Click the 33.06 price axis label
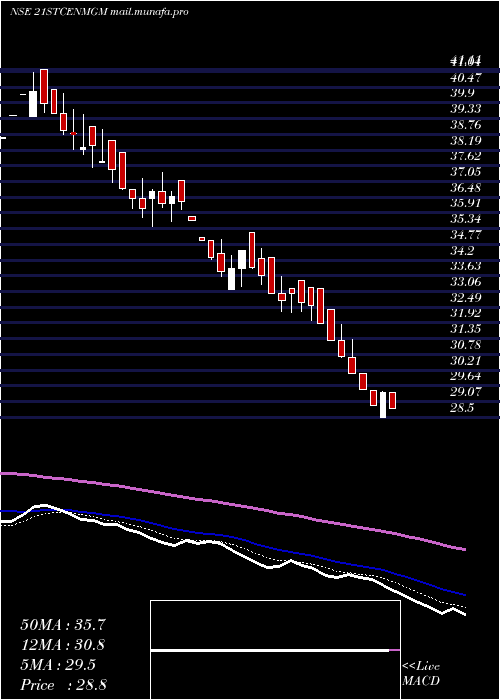 tap(466, 282)
